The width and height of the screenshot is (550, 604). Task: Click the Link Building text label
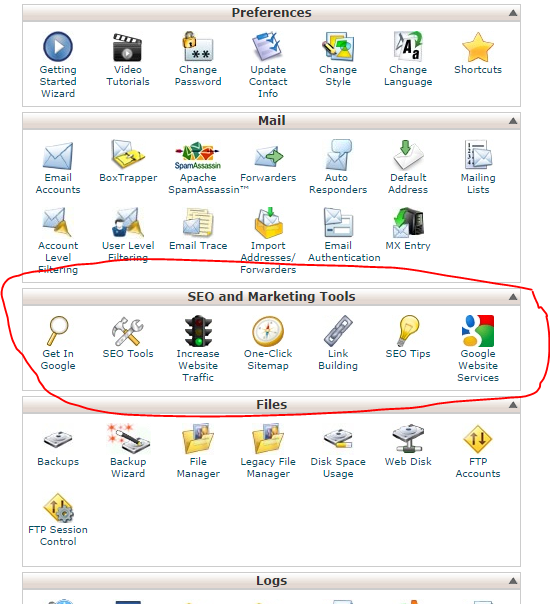click(338, 359)
